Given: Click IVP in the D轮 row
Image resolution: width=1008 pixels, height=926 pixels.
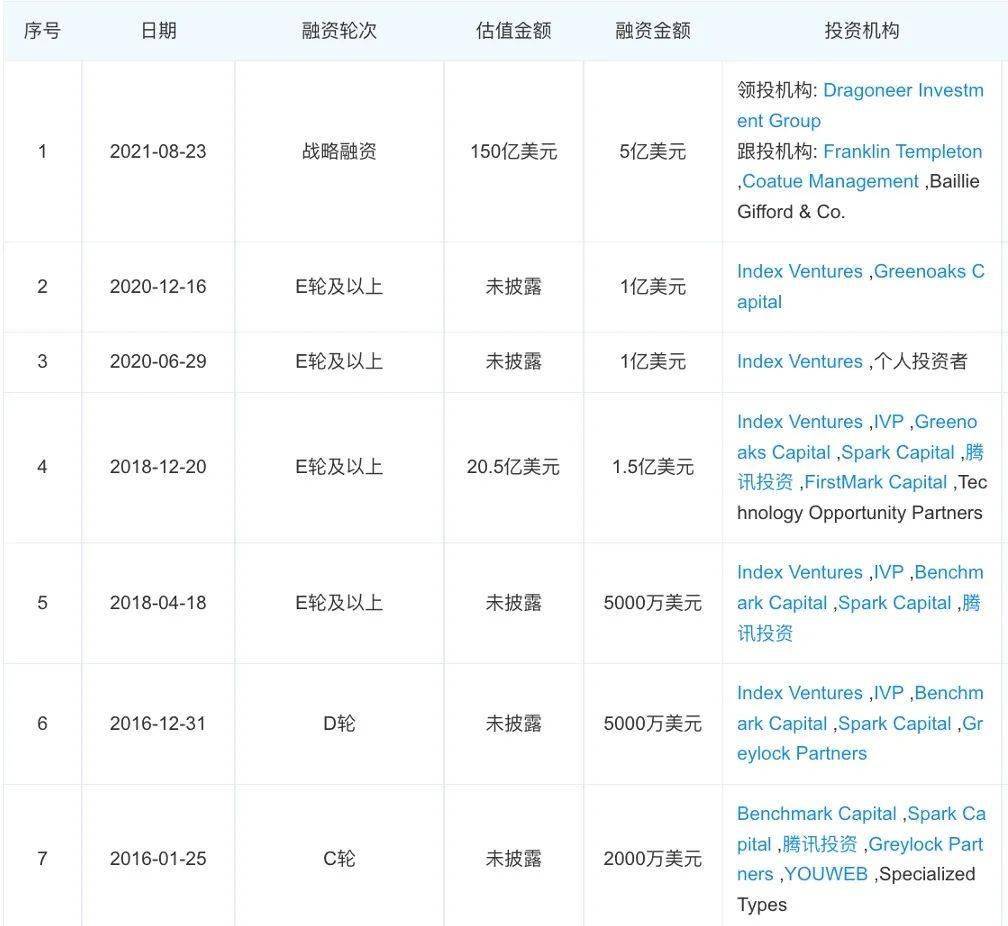Looking at the screenshot, I should [888, 693].
